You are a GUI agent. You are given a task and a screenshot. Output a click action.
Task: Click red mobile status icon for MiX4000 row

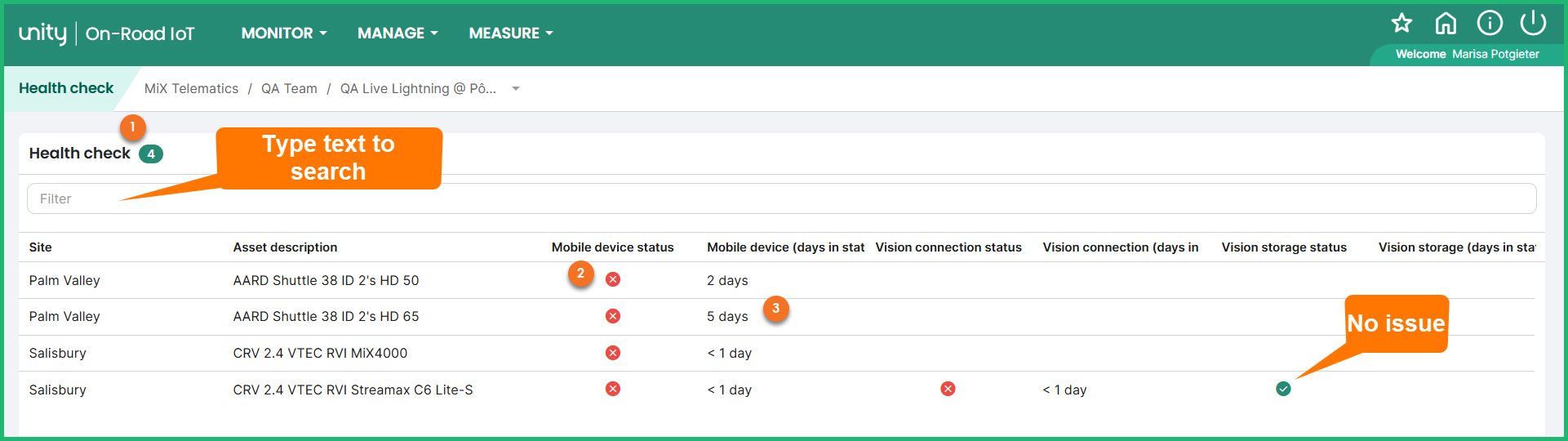tap(613, 353)
